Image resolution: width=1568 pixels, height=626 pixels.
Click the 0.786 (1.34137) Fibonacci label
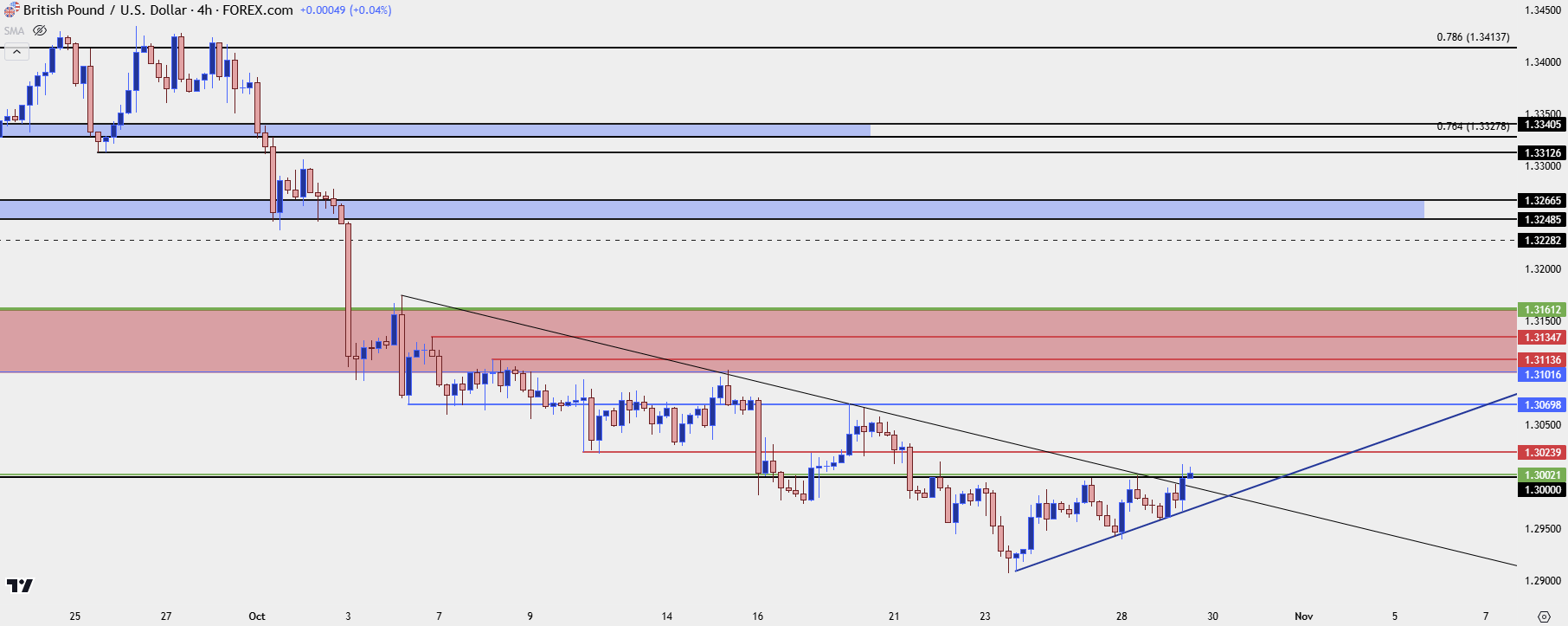1473,37
